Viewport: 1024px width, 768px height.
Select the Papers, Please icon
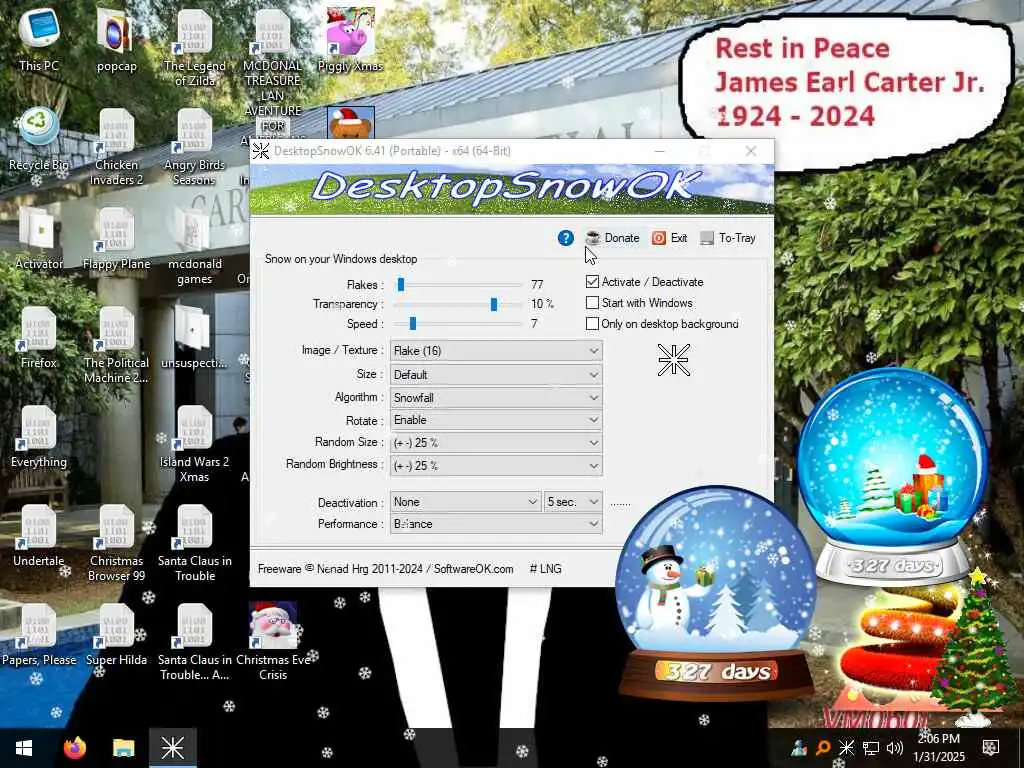pyautogui.click(x=39, y=635)
